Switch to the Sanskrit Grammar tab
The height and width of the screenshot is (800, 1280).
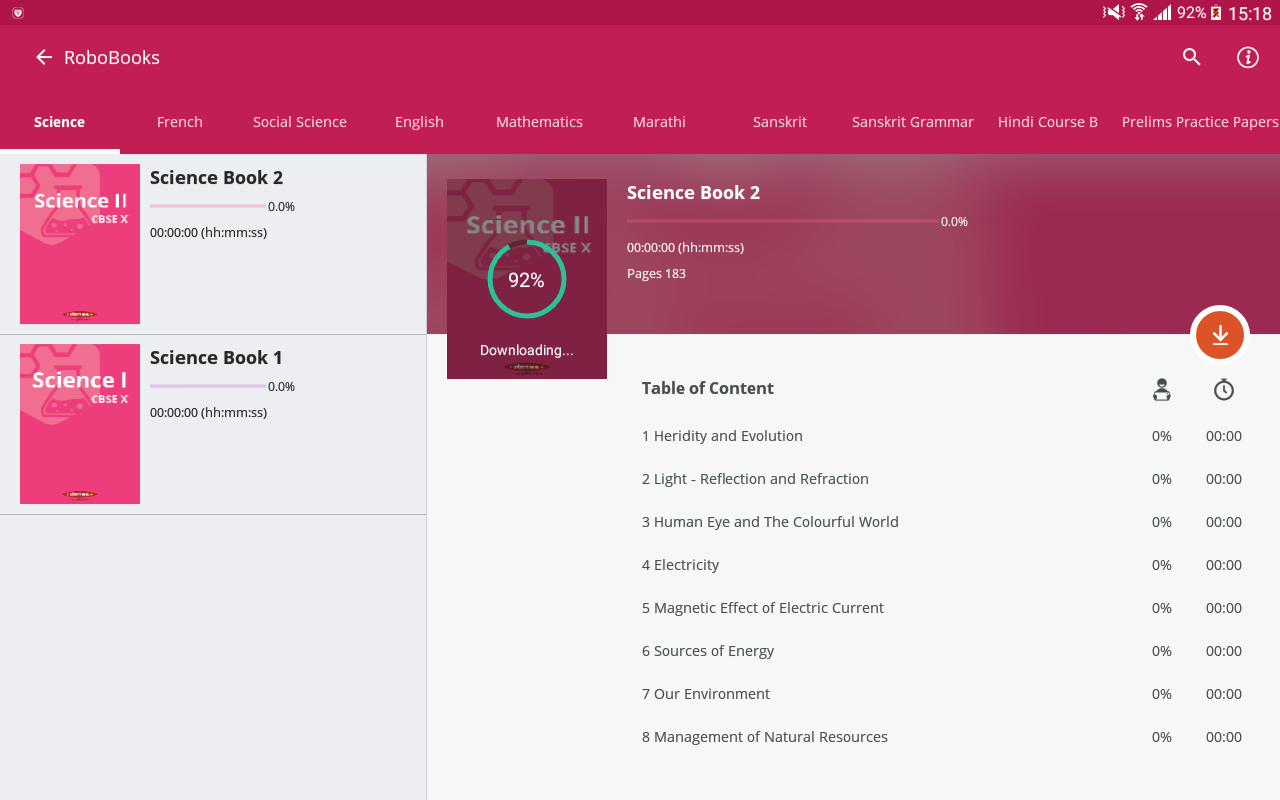click(912, 122)
